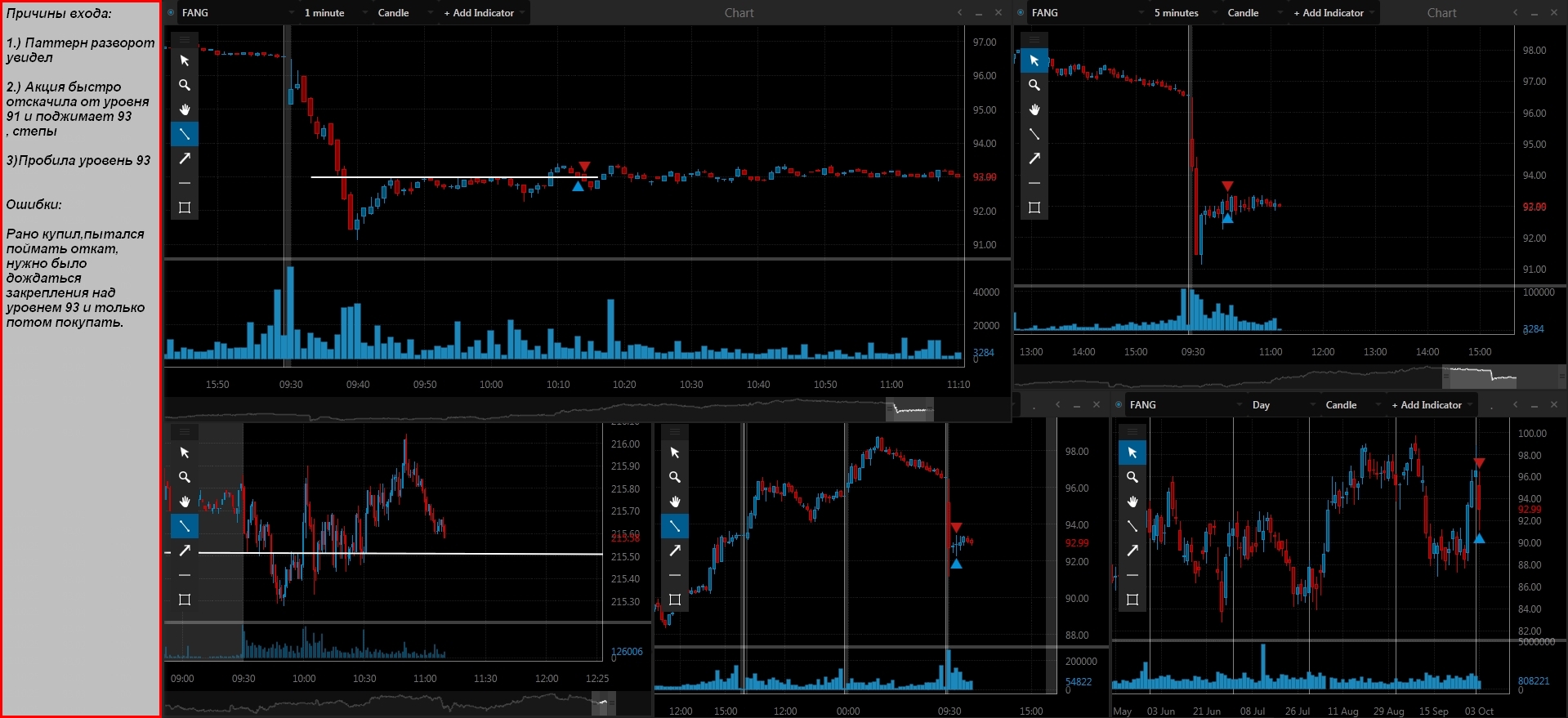This screenshot has height=718, width=1568.
Task: Select the arrow drawing tool in the Day chart
Action: click(1132, 551)
